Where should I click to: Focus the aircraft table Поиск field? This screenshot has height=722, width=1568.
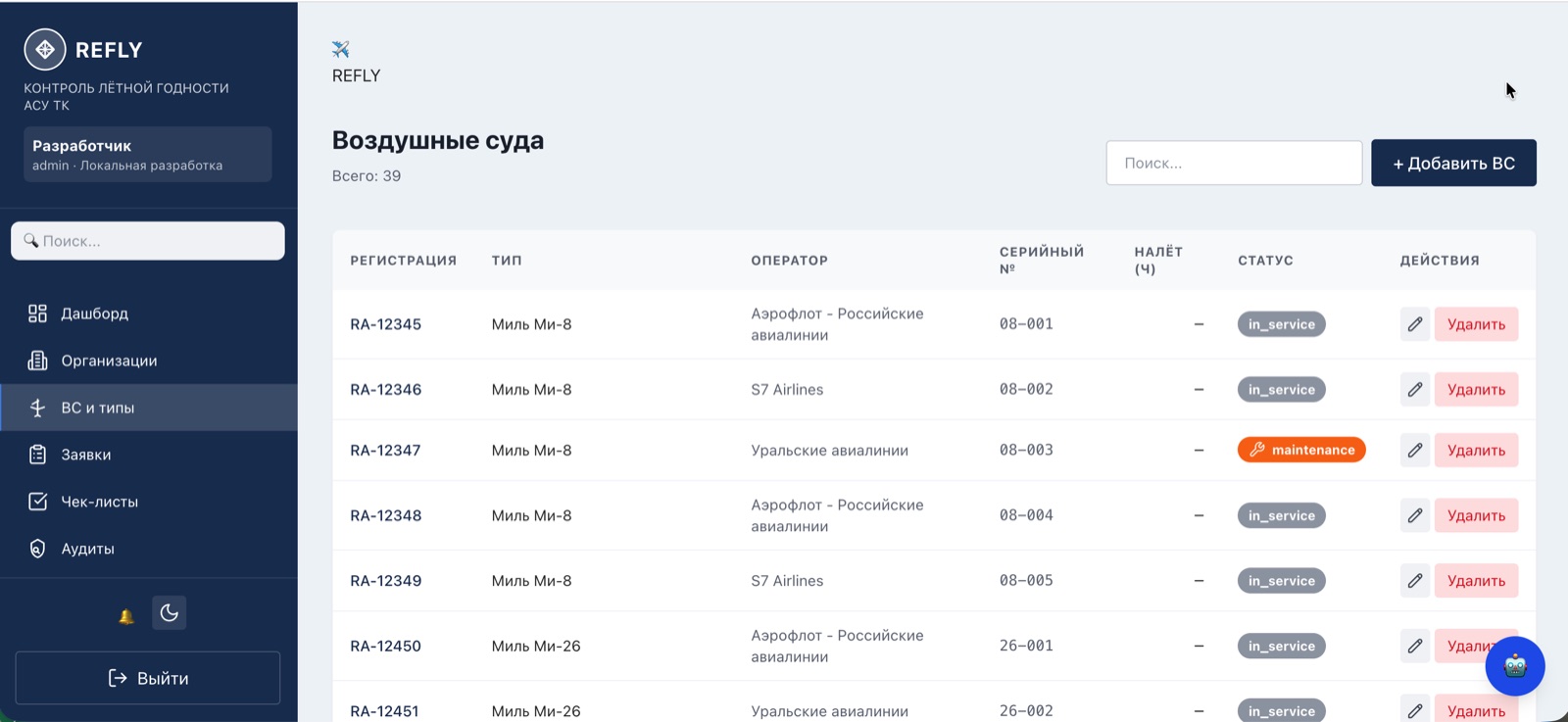1234,163
